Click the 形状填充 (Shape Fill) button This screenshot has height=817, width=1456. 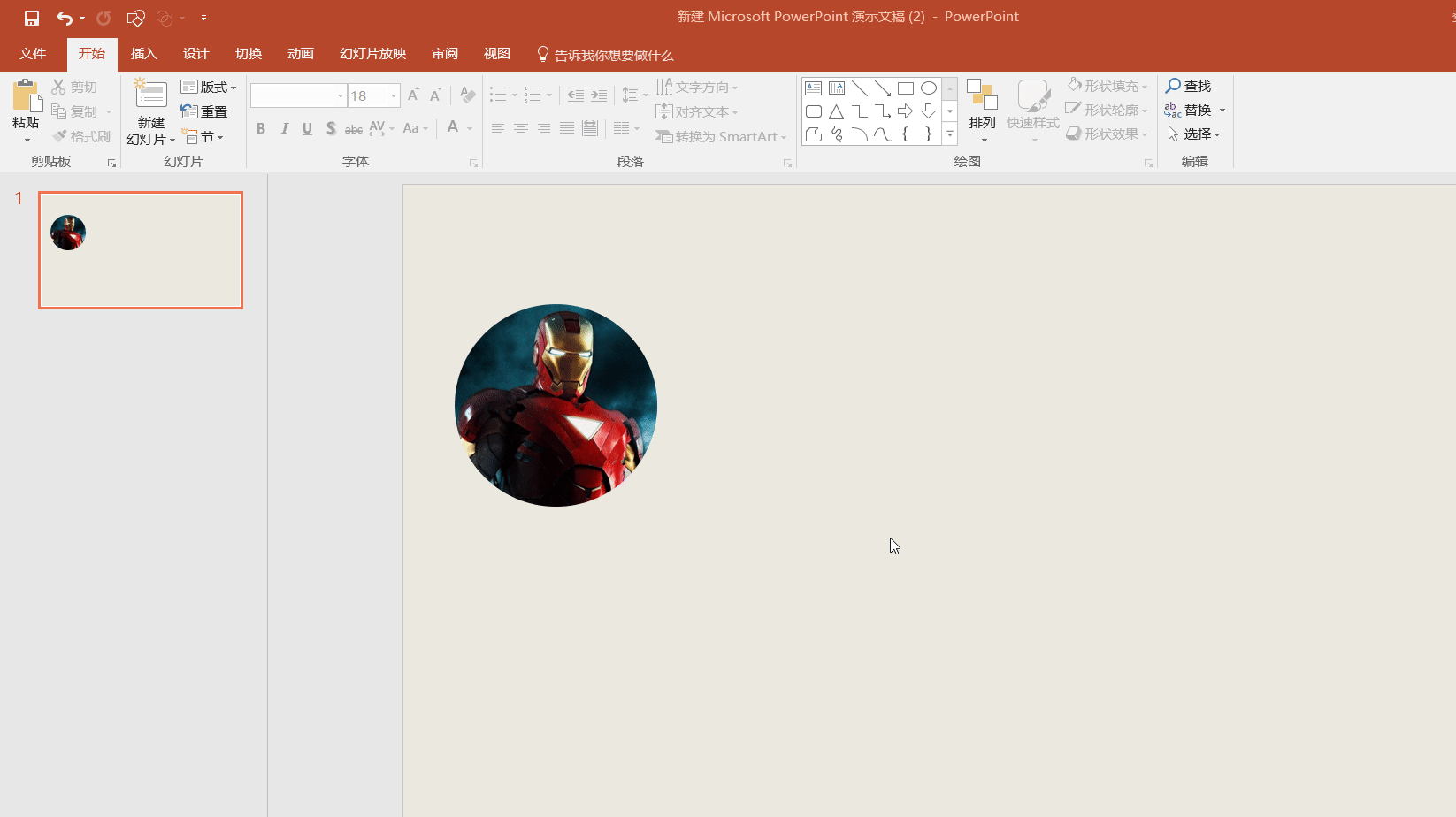tap(1107, 86)
